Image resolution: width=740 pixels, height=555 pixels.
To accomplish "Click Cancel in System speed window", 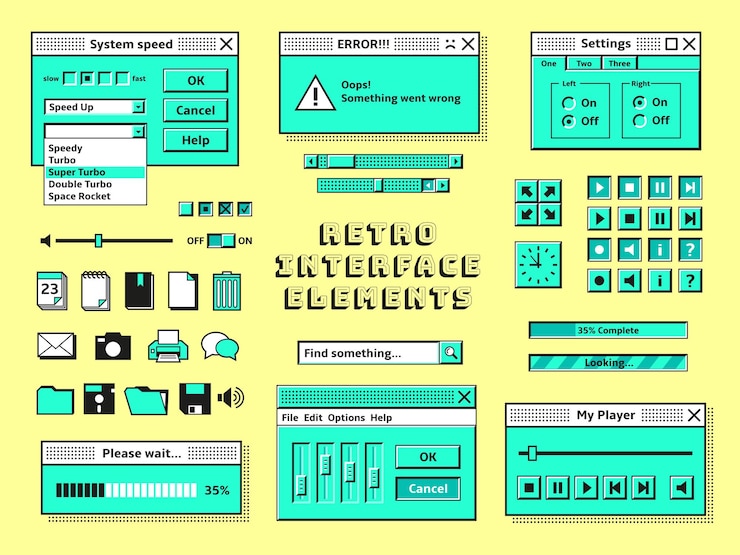I will click(x=196, y=110).
